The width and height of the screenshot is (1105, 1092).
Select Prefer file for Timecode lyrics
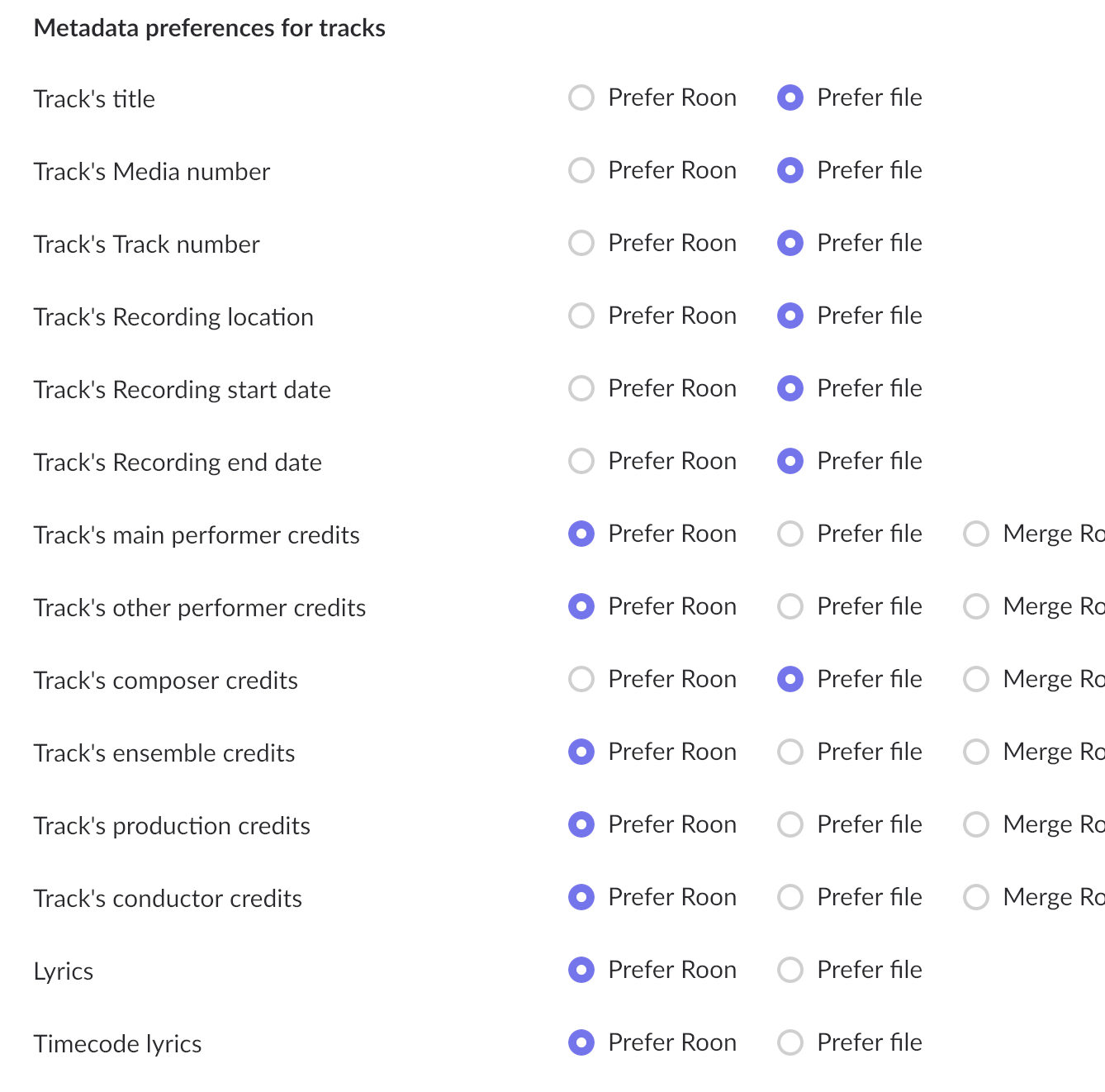point(790,1042)
